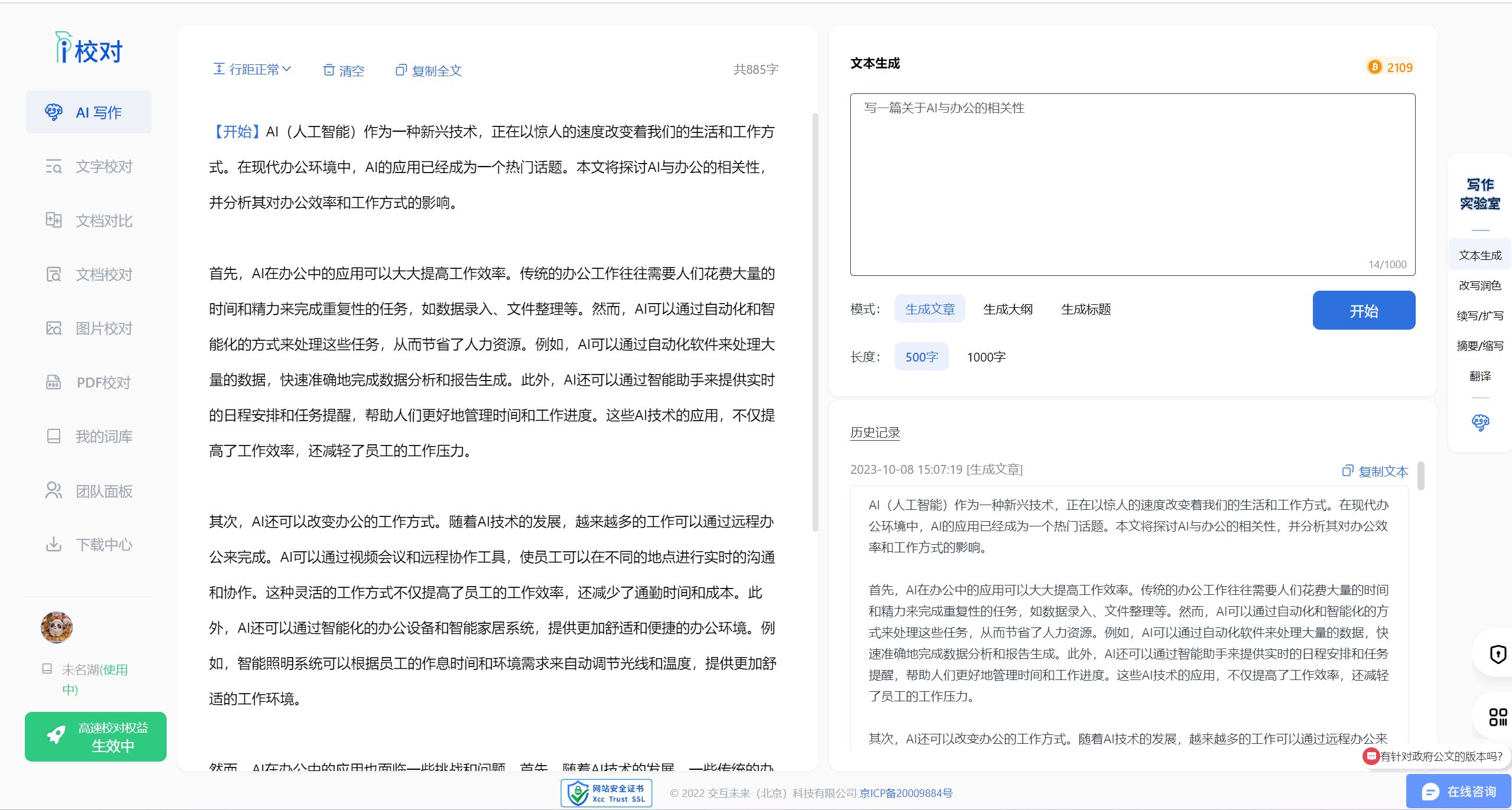Screen dimensions: 1512x810
Task: Click the 复制全文 copy icon
Action: click(x=401, y=70)
